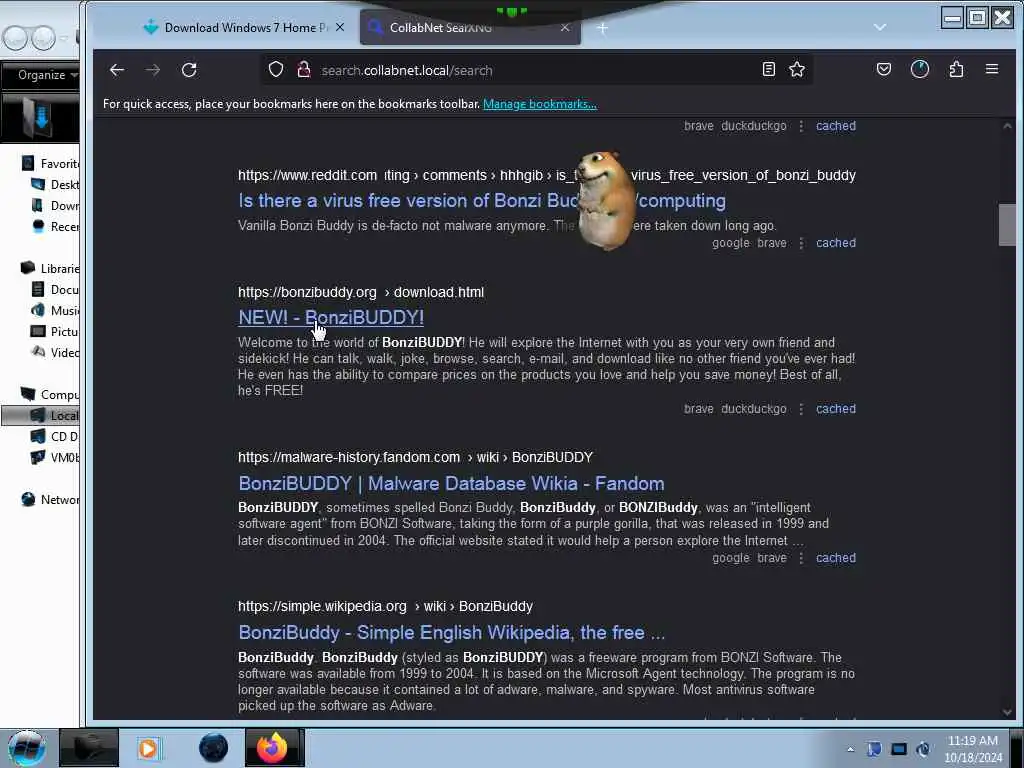Open a new browser tab with plus
1024x768 pixels.
coord(602,28)
